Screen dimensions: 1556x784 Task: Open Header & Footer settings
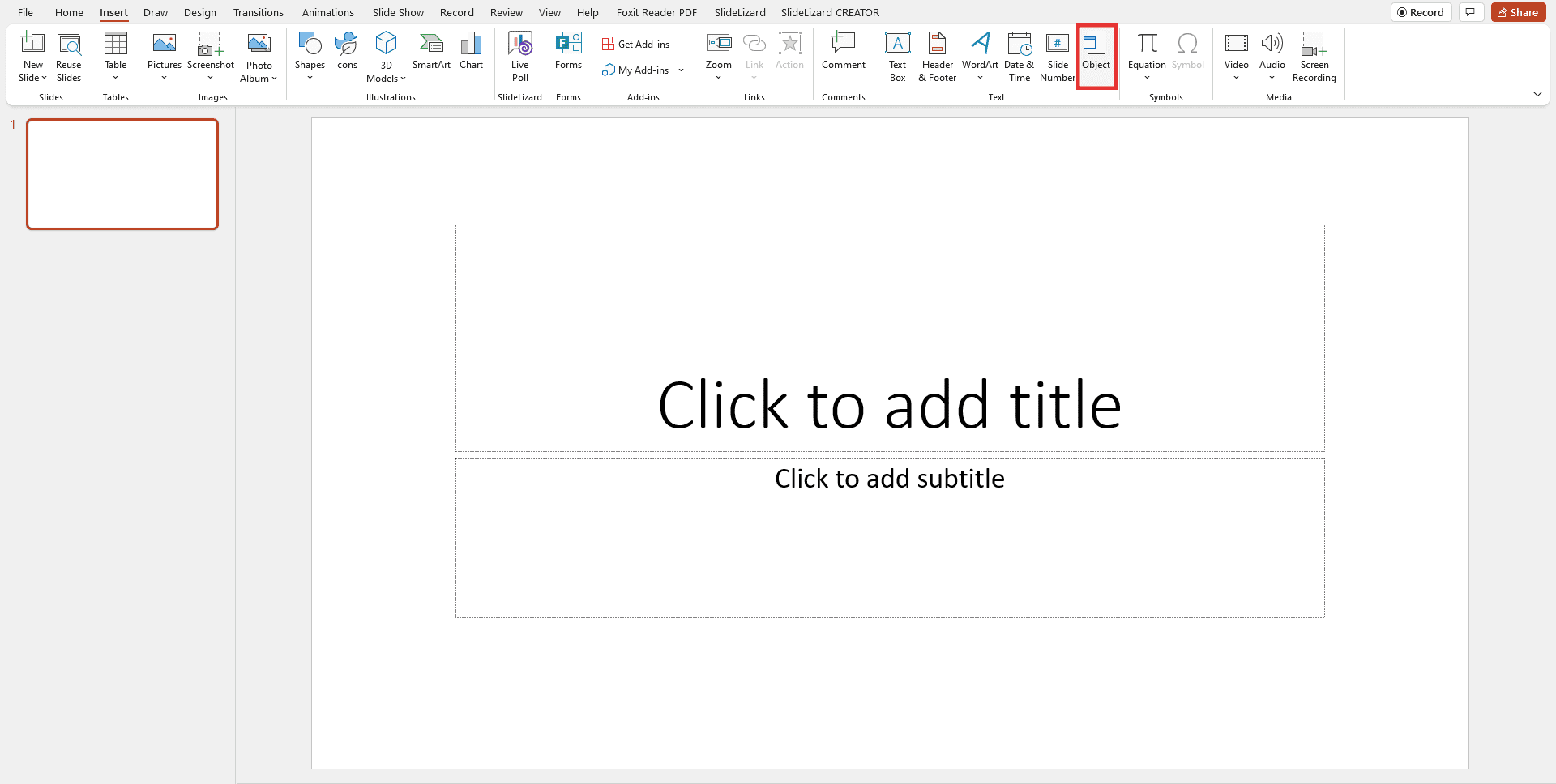937,55
